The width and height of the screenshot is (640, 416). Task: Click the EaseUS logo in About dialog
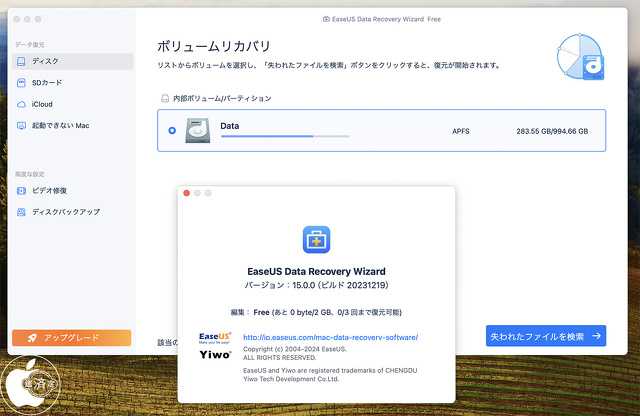[215, 338]
